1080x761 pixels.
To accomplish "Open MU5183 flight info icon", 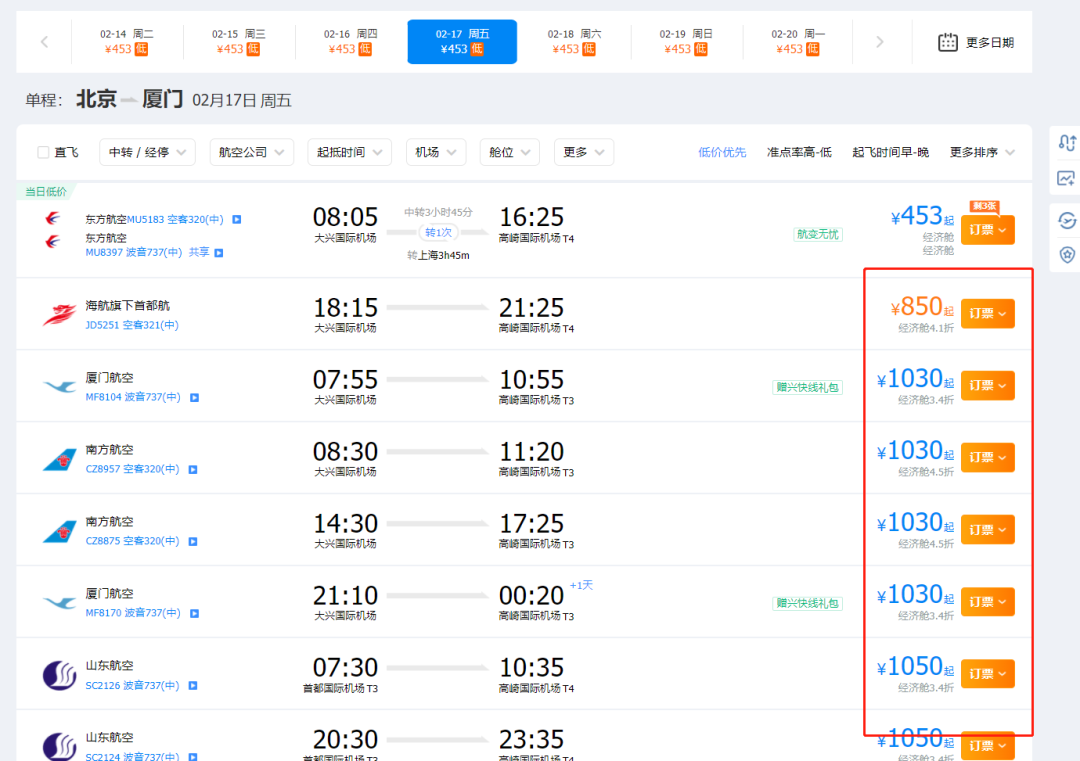I will click(x=236, y=220).
